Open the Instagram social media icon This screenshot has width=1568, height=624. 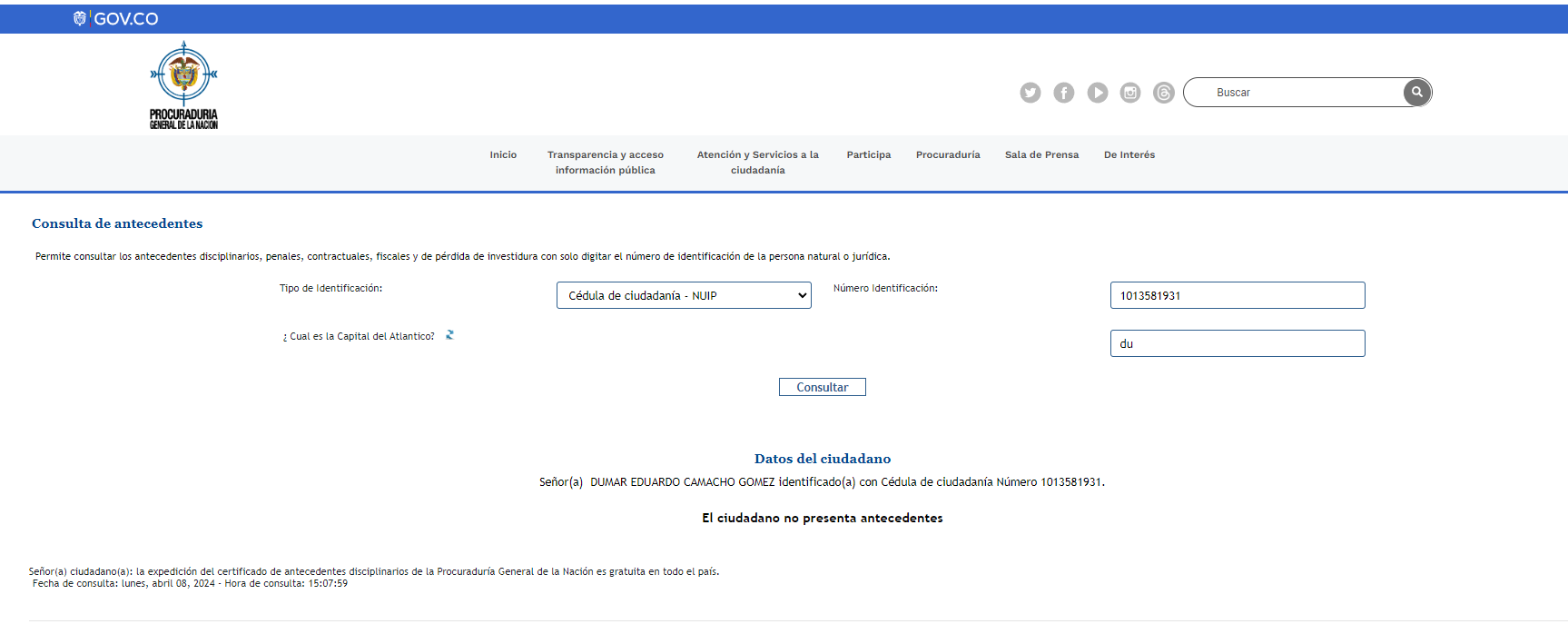(x=1130, y=93)
